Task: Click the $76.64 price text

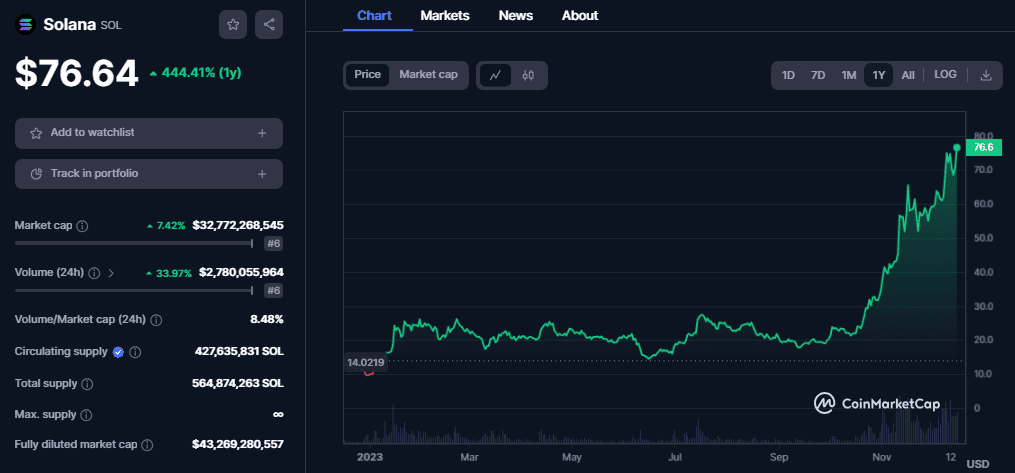Action: click(76, 73)
